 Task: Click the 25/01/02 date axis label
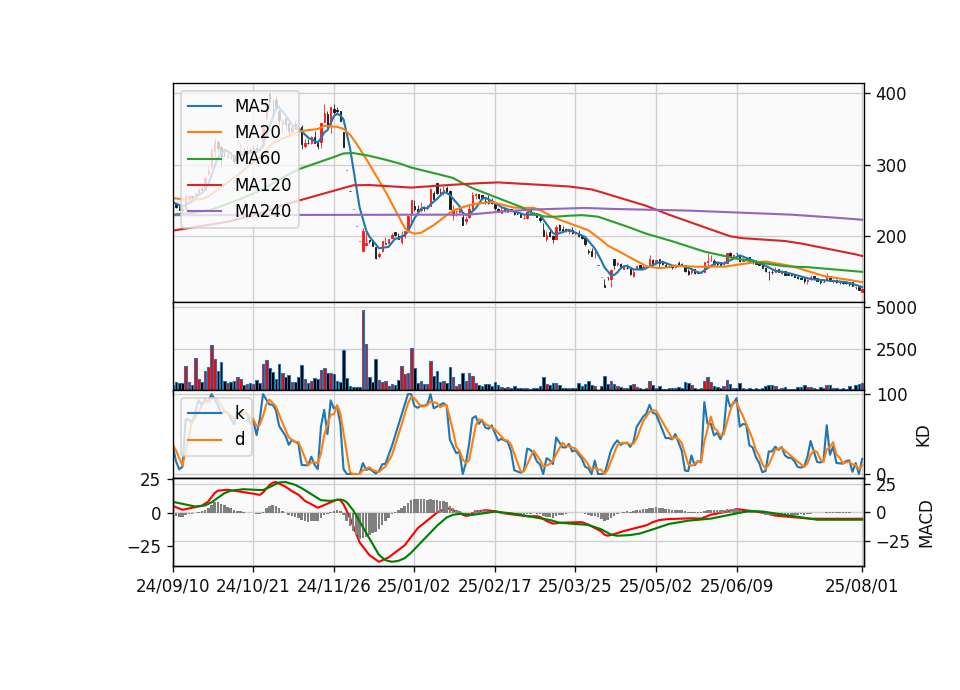[414, 586]
